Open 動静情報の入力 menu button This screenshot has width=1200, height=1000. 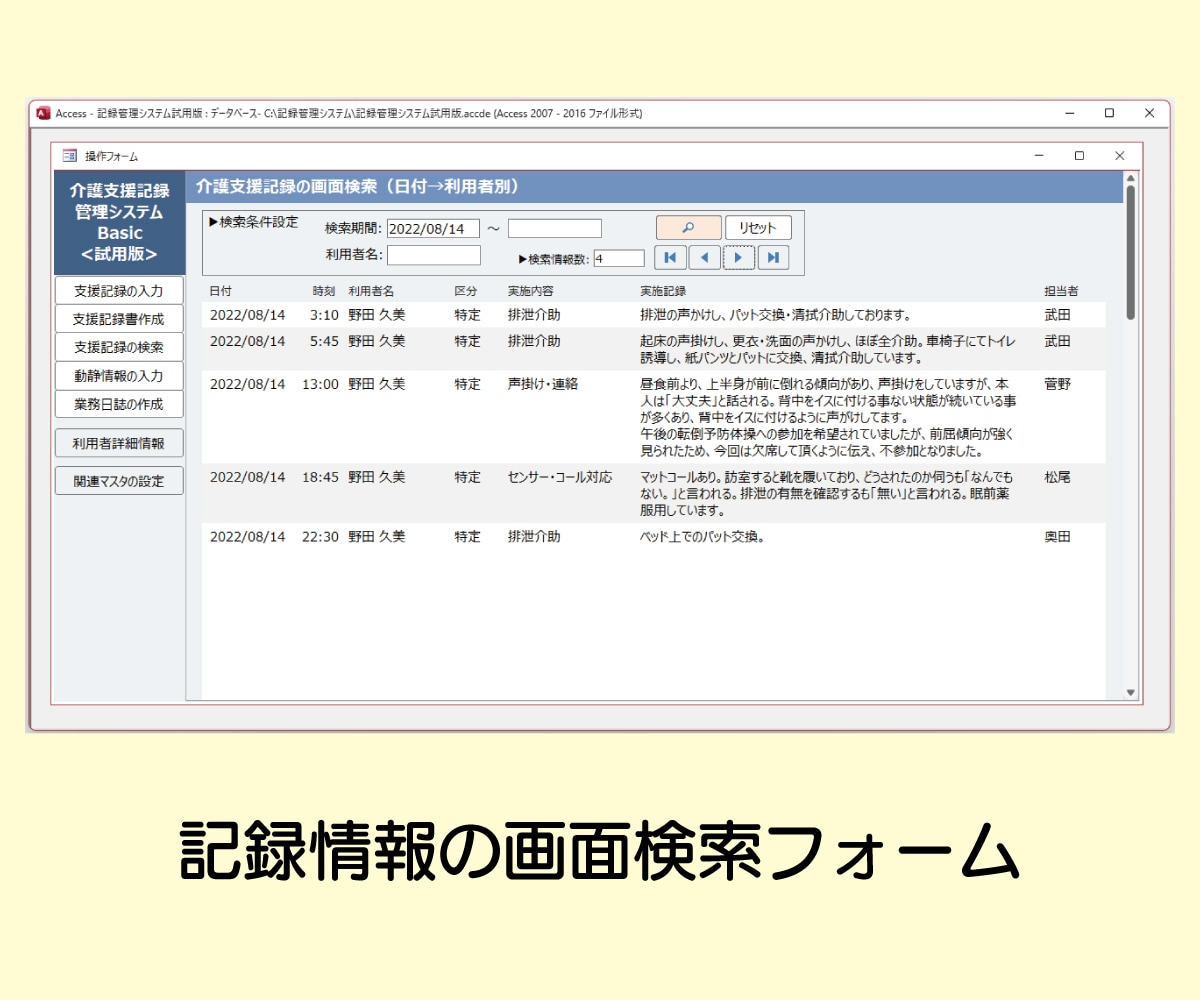[119, 376]
